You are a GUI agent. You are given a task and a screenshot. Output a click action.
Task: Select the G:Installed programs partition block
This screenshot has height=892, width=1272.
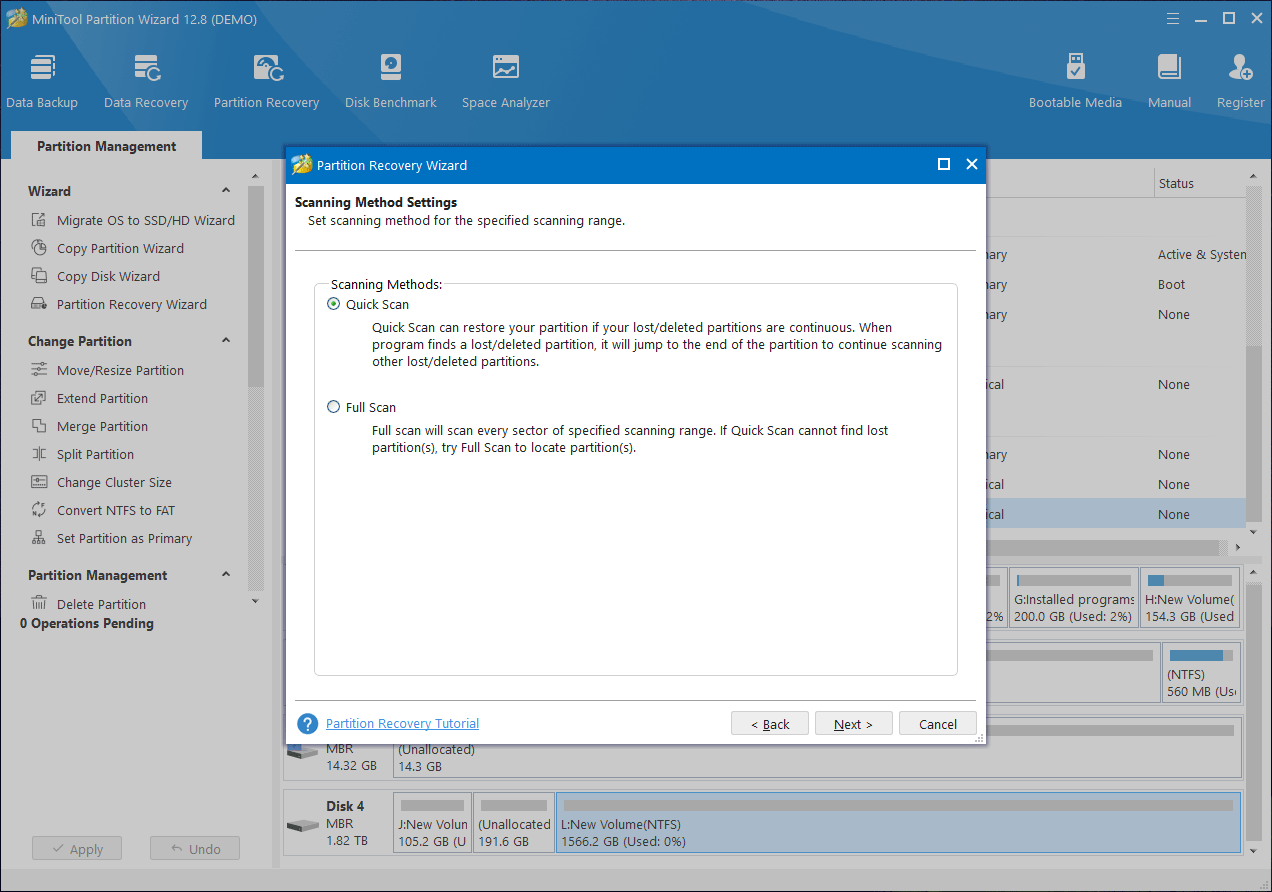(1073, 598)
